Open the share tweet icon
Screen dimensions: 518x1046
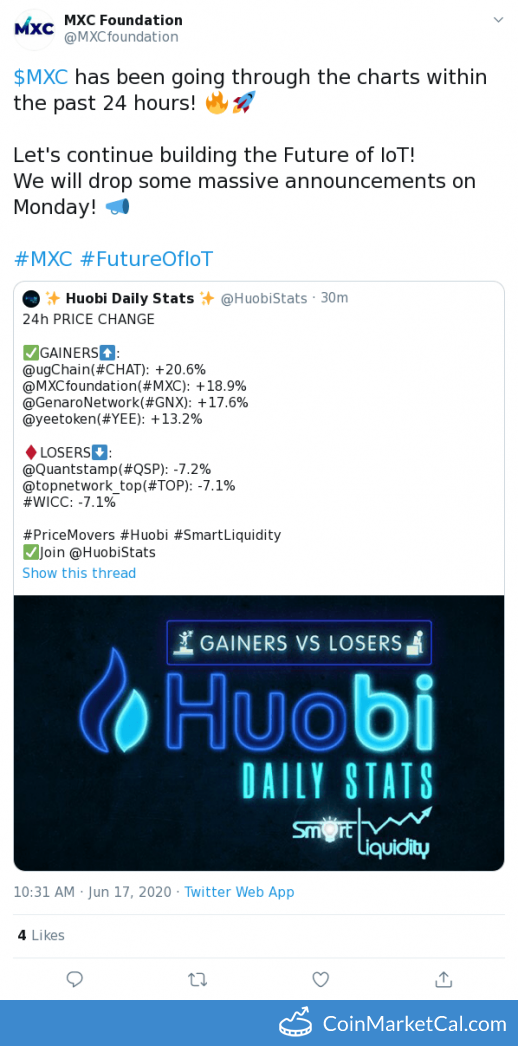tap(443, 979)
